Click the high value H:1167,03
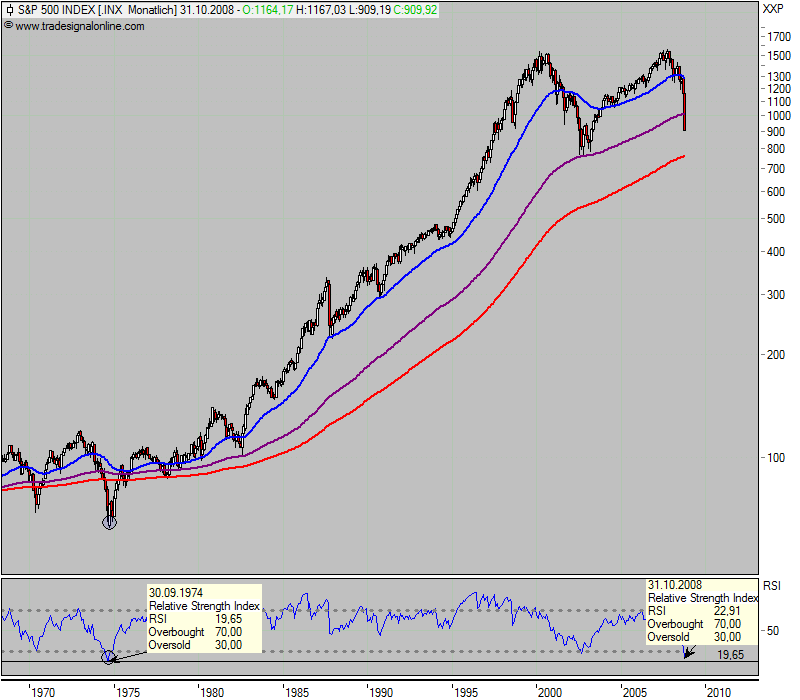Image resolution: width=800 pixels, height=700 pixels. (x=320, y=10)
